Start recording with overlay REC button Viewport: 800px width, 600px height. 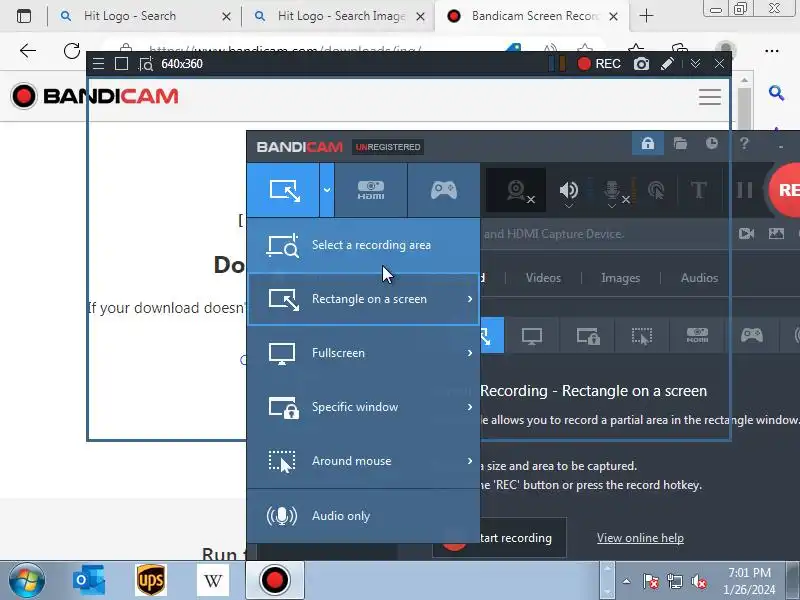point(599,64)
